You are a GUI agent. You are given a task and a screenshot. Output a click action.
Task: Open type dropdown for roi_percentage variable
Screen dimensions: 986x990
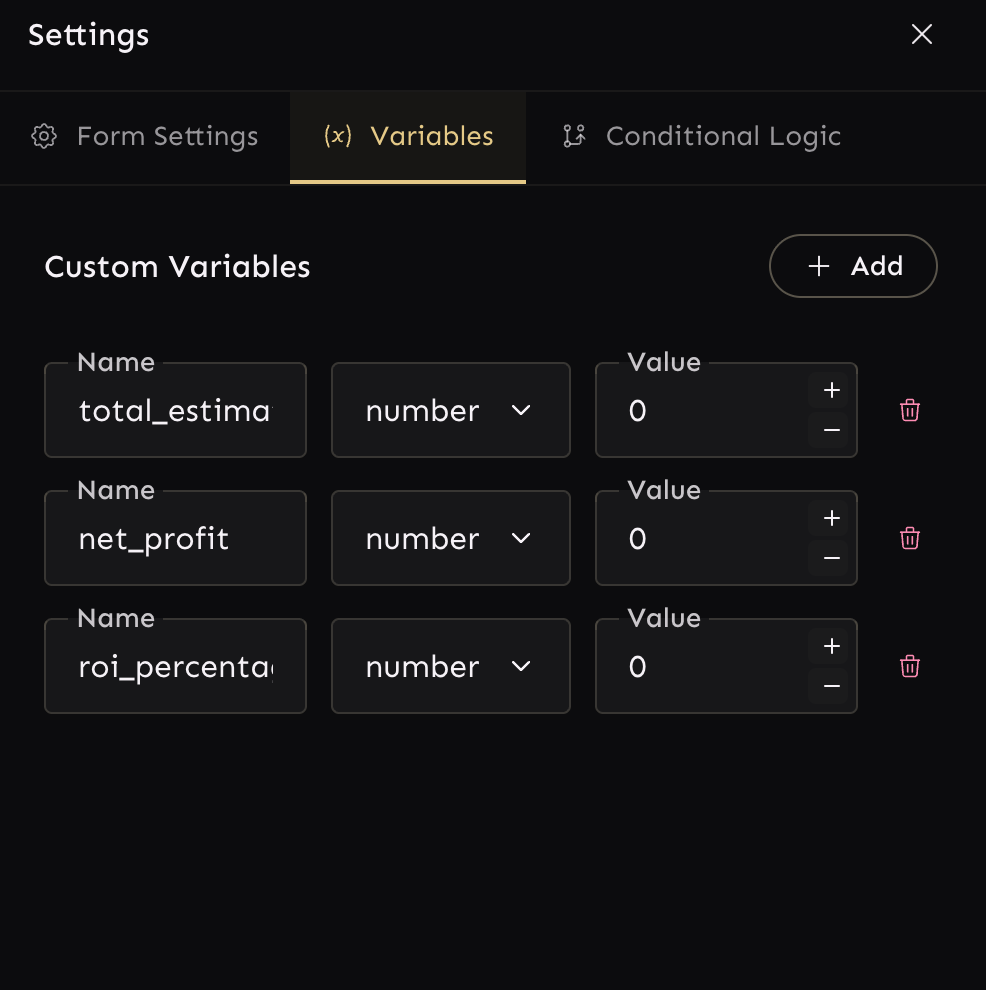click(x=450, y=666)
